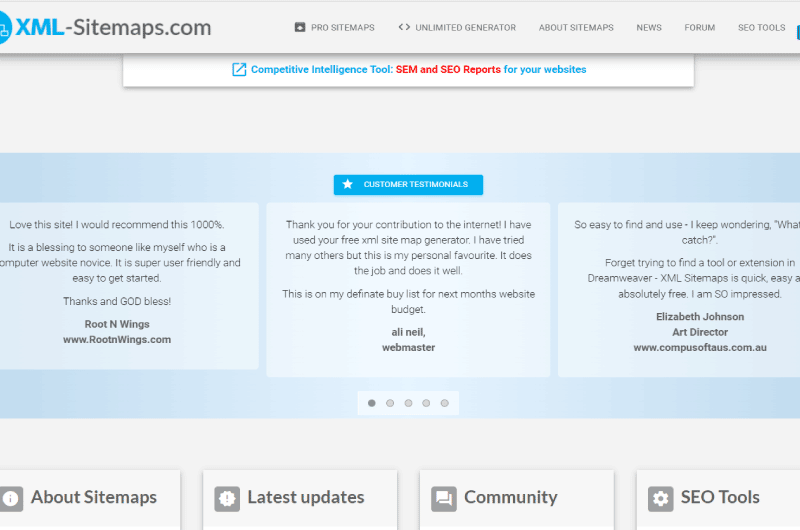800x530 pixels.
Task: Click the Pro Sitemaps camera icon
Action: (x=299, y=28)
